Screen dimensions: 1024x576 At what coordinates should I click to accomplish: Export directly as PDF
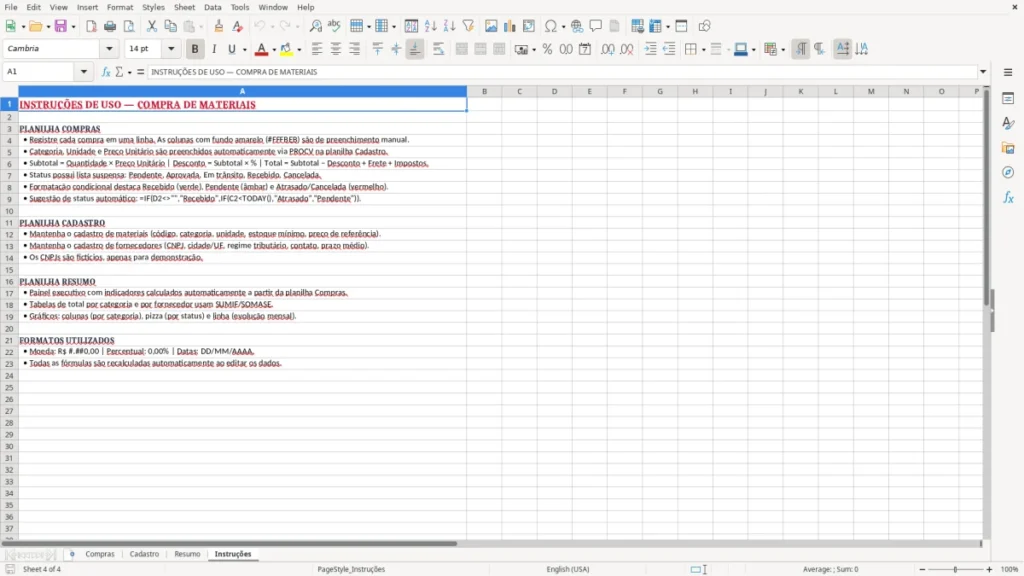91,26
